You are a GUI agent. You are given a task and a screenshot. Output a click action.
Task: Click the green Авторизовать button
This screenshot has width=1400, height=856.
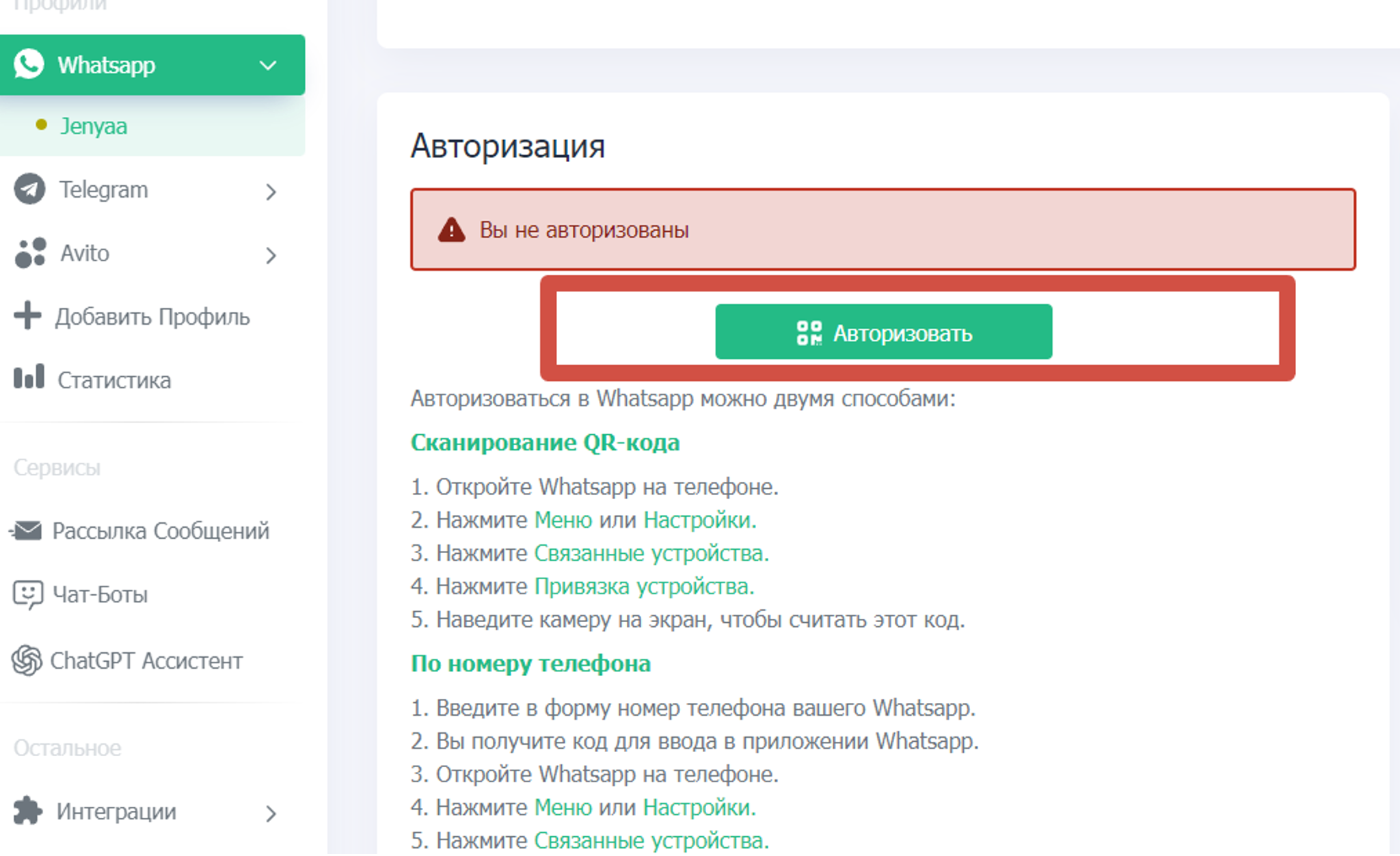coord(883,332)
